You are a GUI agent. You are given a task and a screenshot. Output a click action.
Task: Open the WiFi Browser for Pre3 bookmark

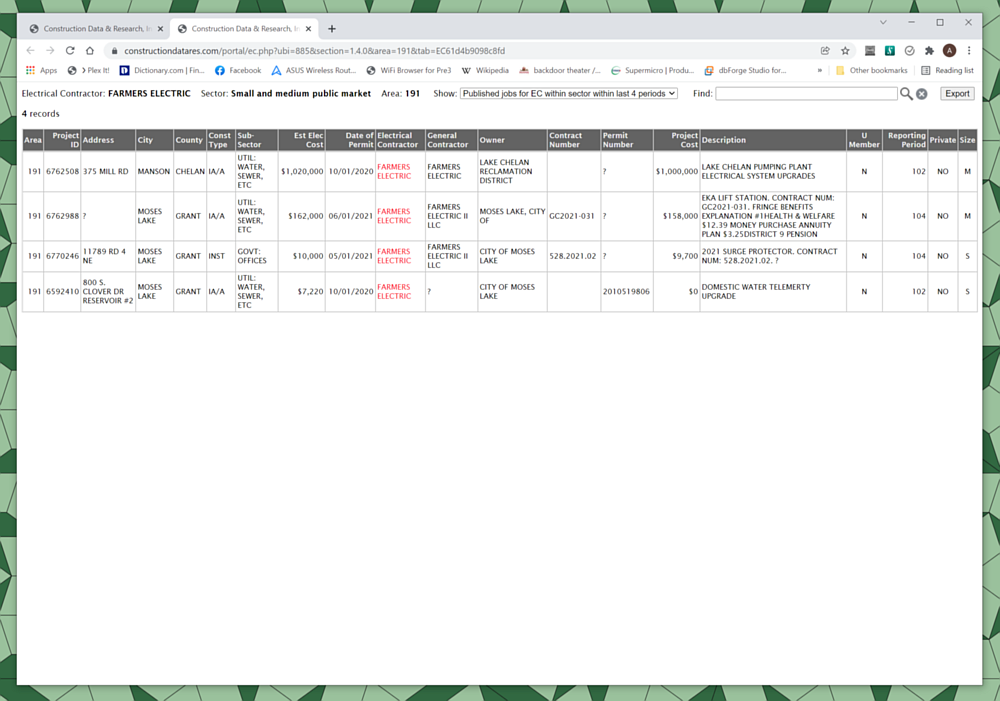[408, 70]
